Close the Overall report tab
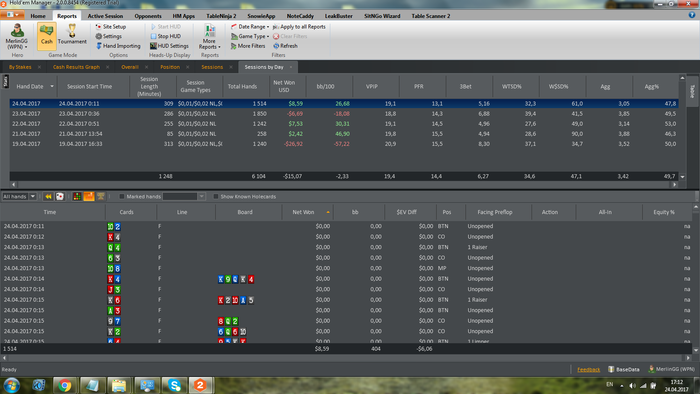The image size is (700, 394). [x=146, y=67]
